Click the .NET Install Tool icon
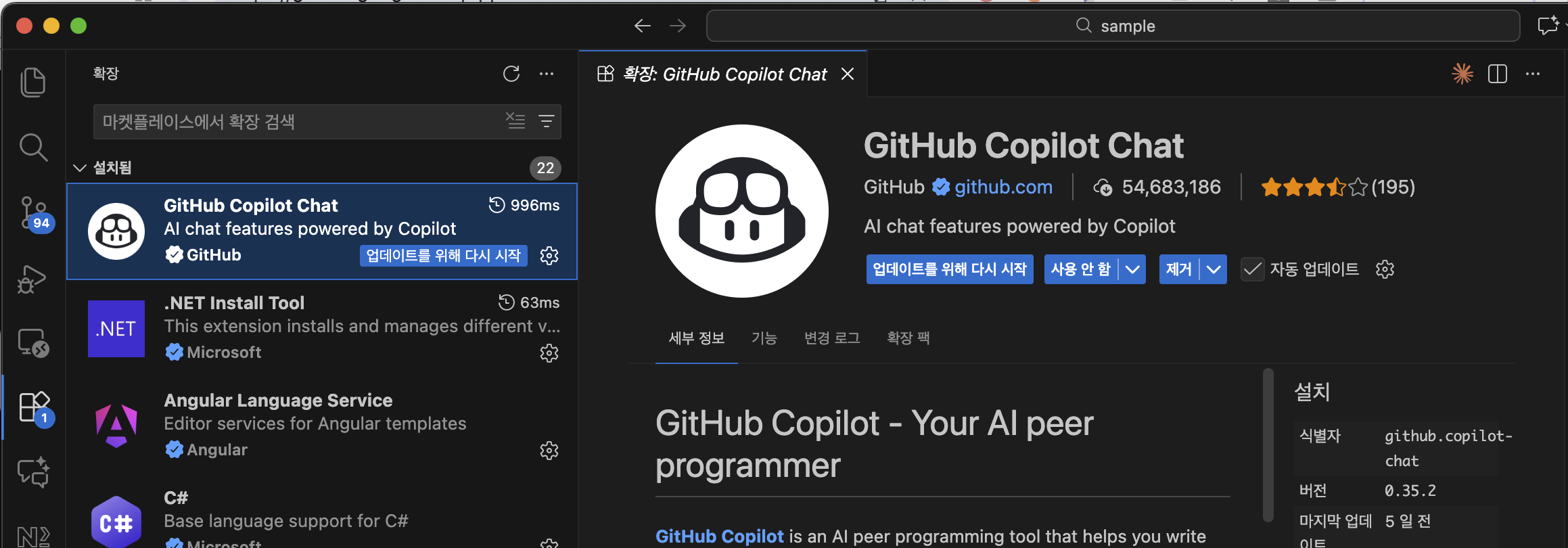The width and height of the screenshot is (1568, 548). click(x=116, y=329)
